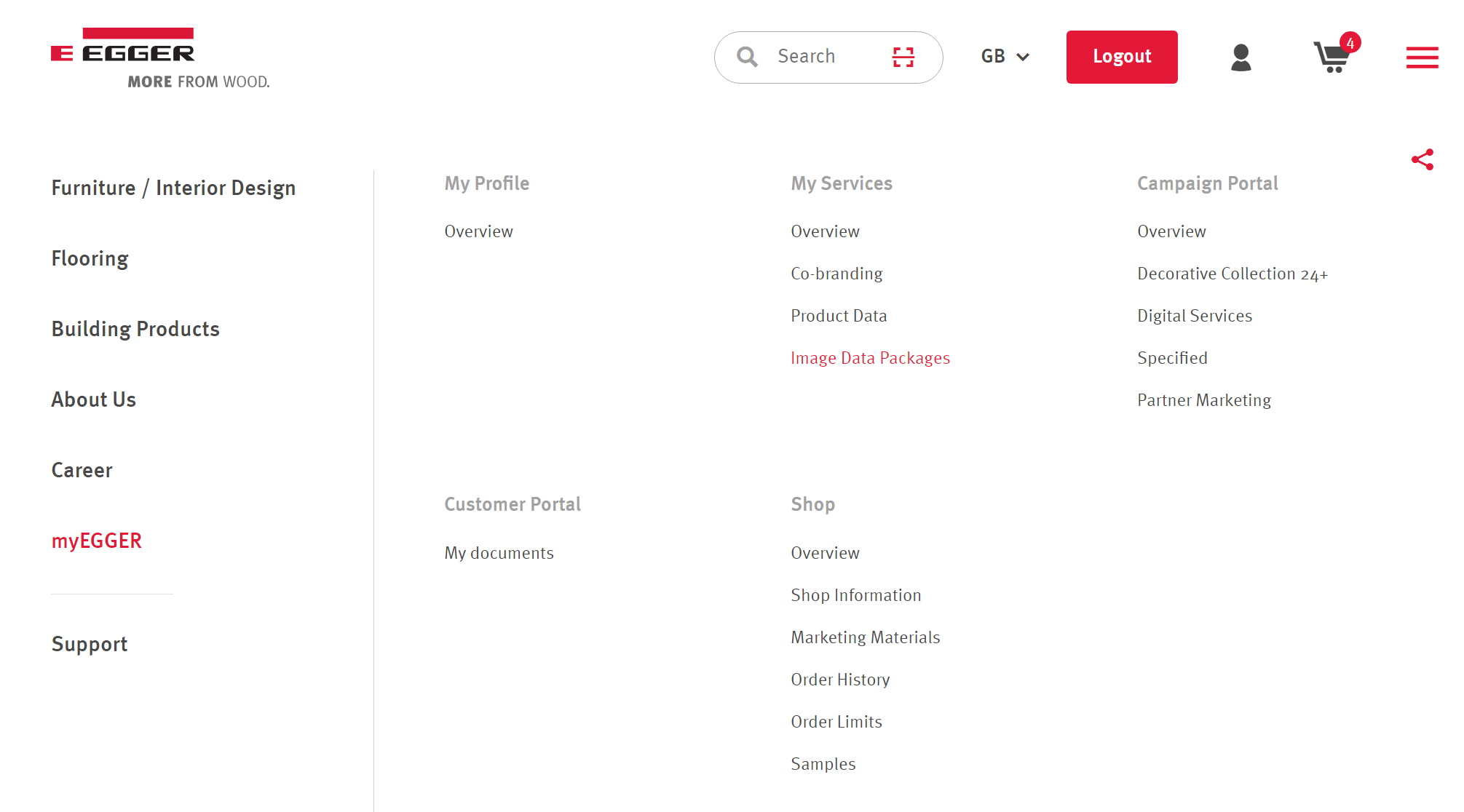Click the Logout button
This screenshot has height=812, width=1464.
[x=1121, y=57]
